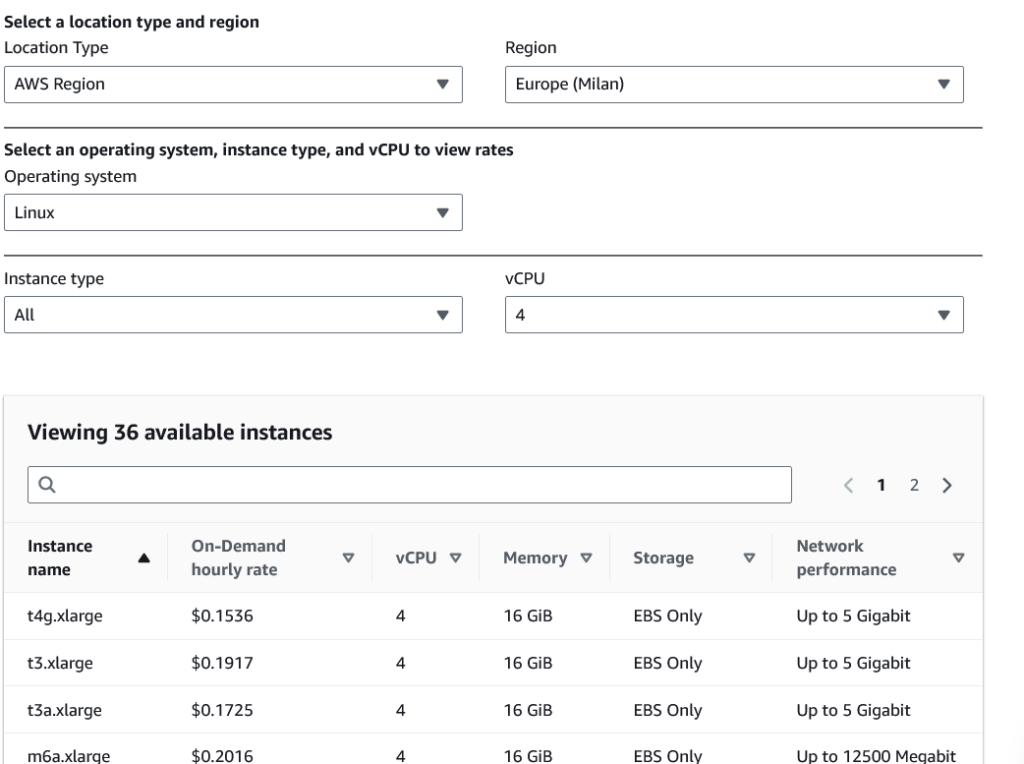Click the instance search field
Image resolution: width=1024 pixels, height=764 pixels.
point(409,485)
